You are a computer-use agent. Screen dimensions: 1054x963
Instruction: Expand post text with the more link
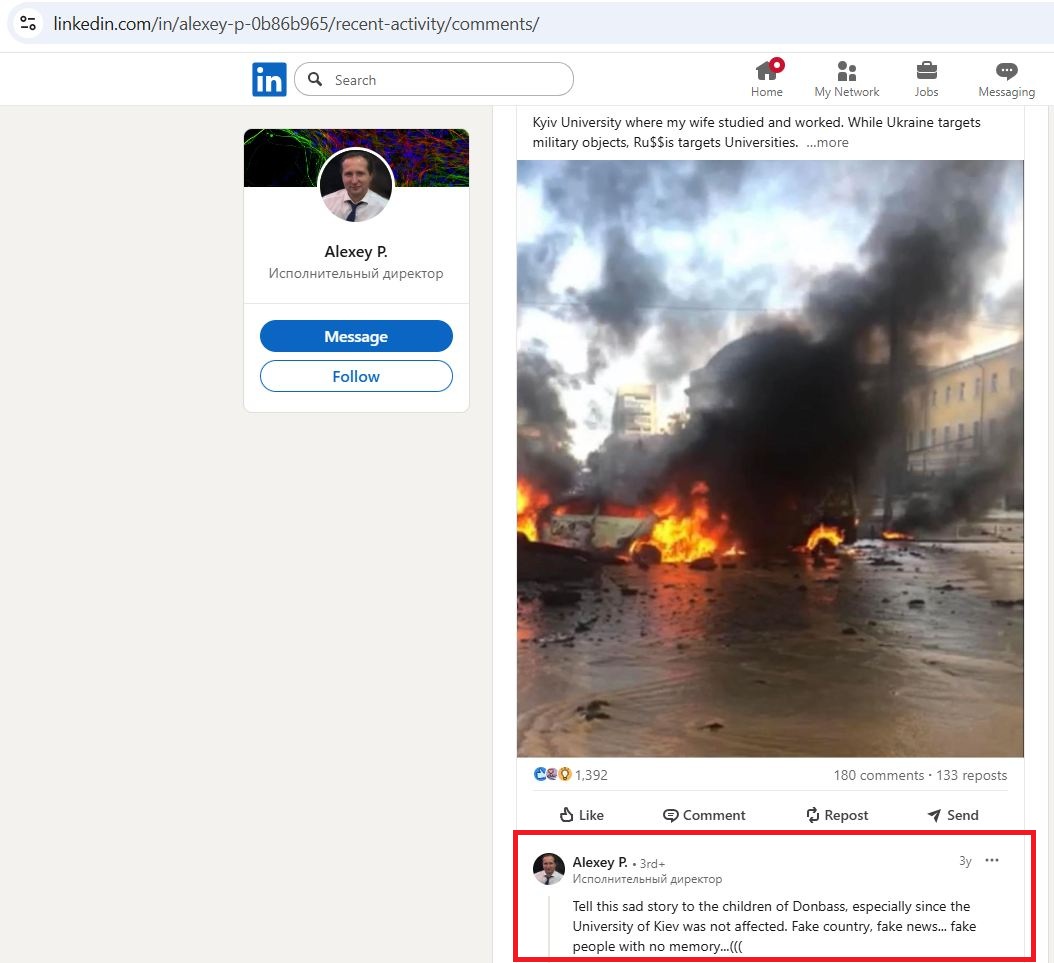click(828, 142)
